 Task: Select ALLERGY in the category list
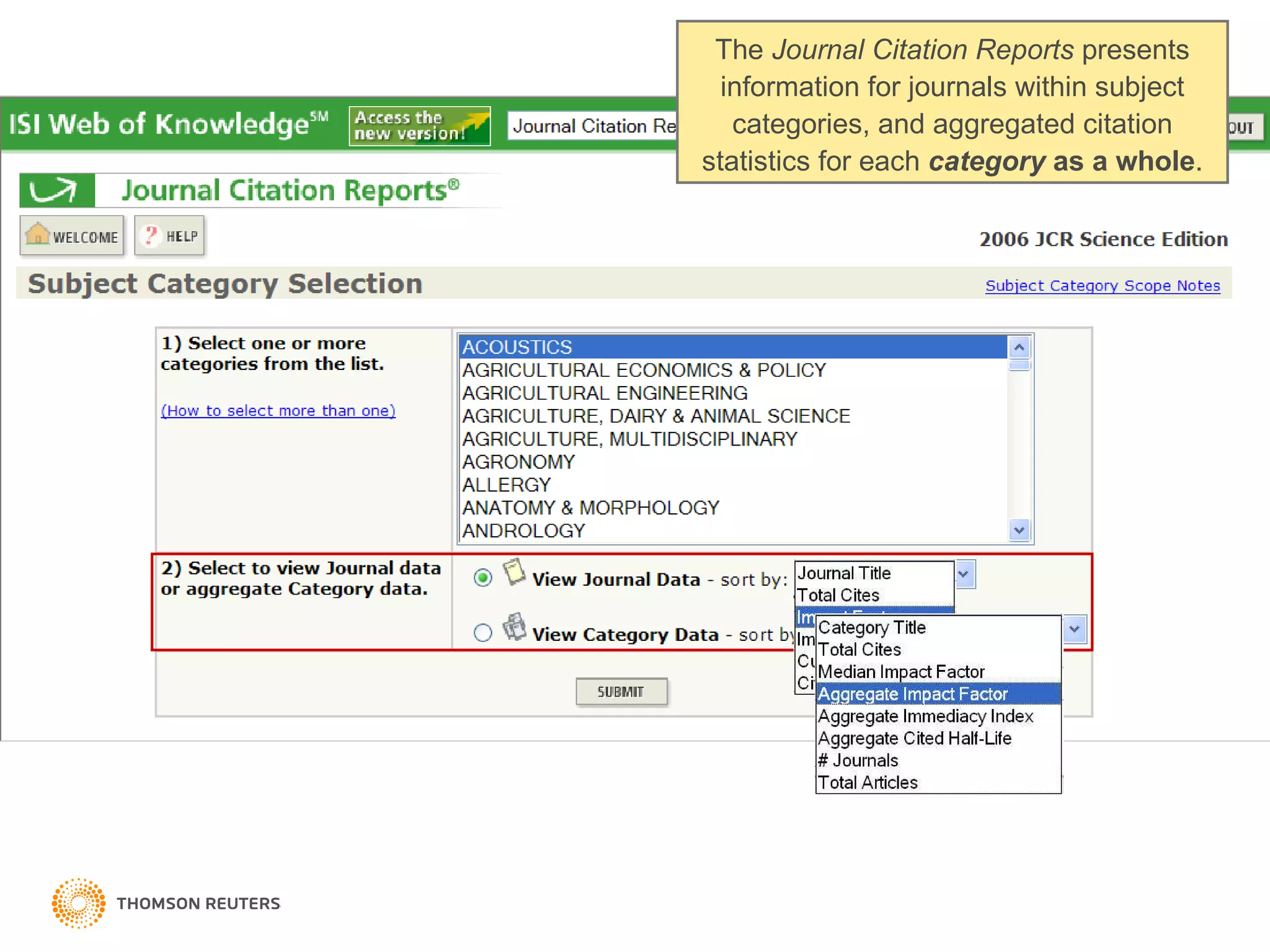733,485
